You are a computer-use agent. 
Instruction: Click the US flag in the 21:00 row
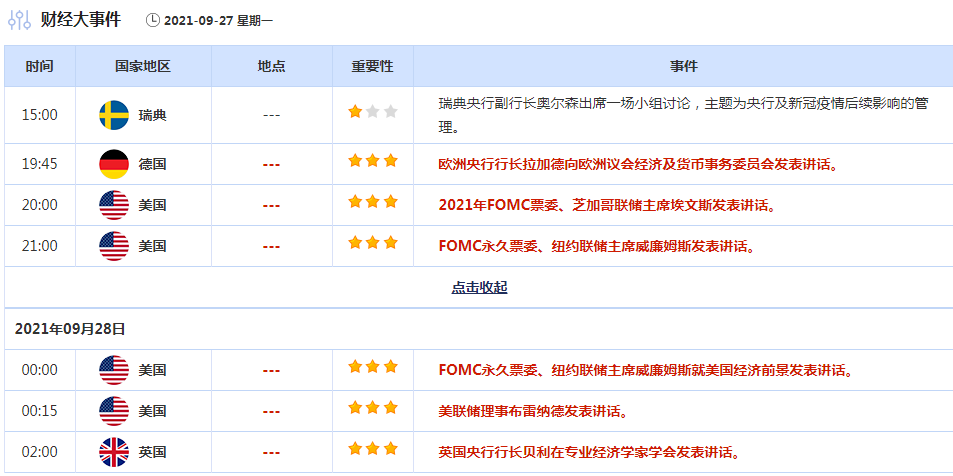[114, 246]
